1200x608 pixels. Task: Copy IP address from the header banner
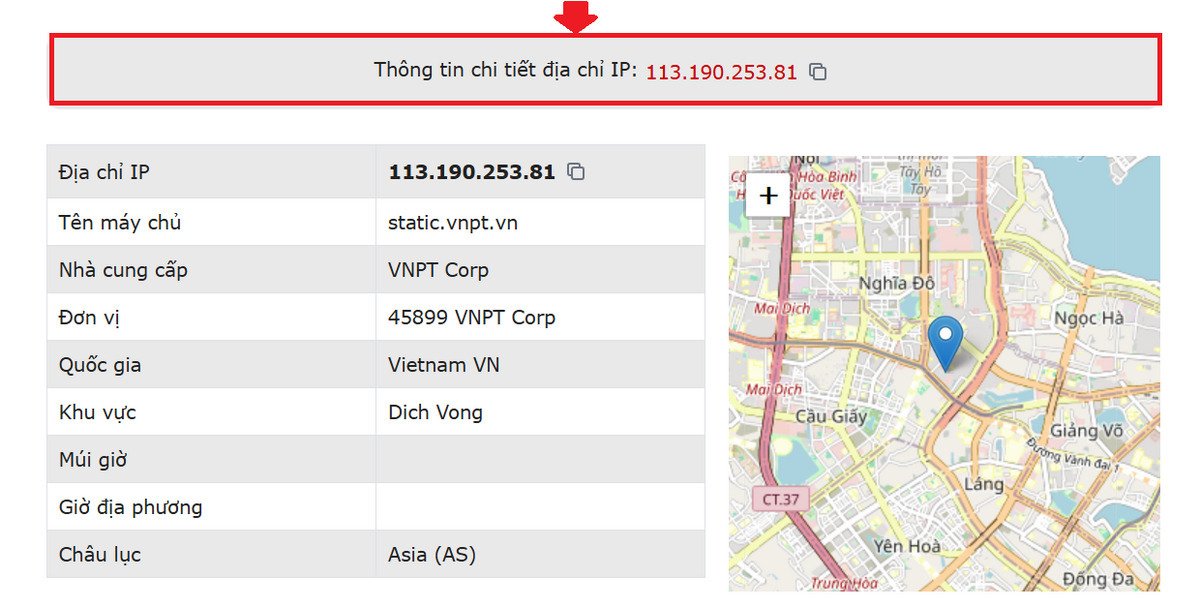point(818,71)
